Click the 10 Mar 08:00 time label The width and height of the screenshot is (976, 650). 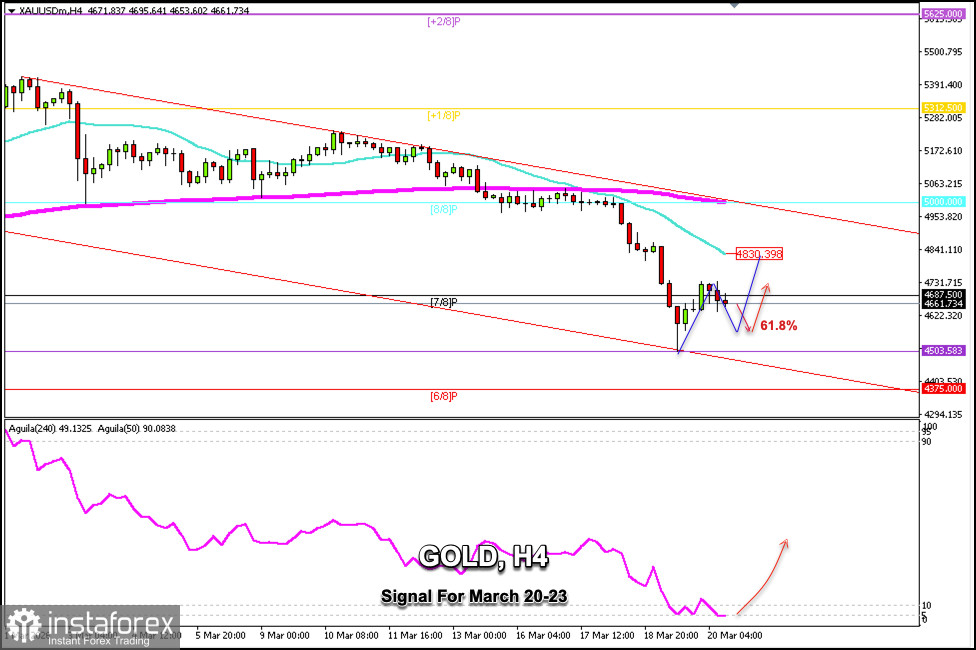click(x=351, y=636)
